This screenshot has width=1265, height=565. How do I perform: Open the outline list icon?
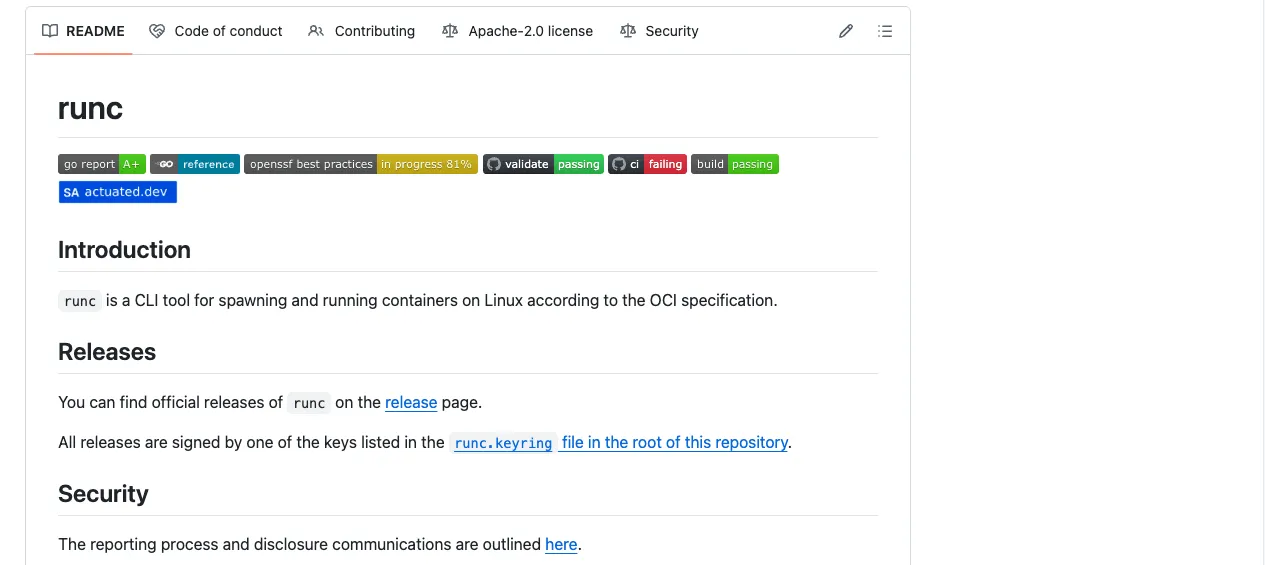tap(885, 31)
